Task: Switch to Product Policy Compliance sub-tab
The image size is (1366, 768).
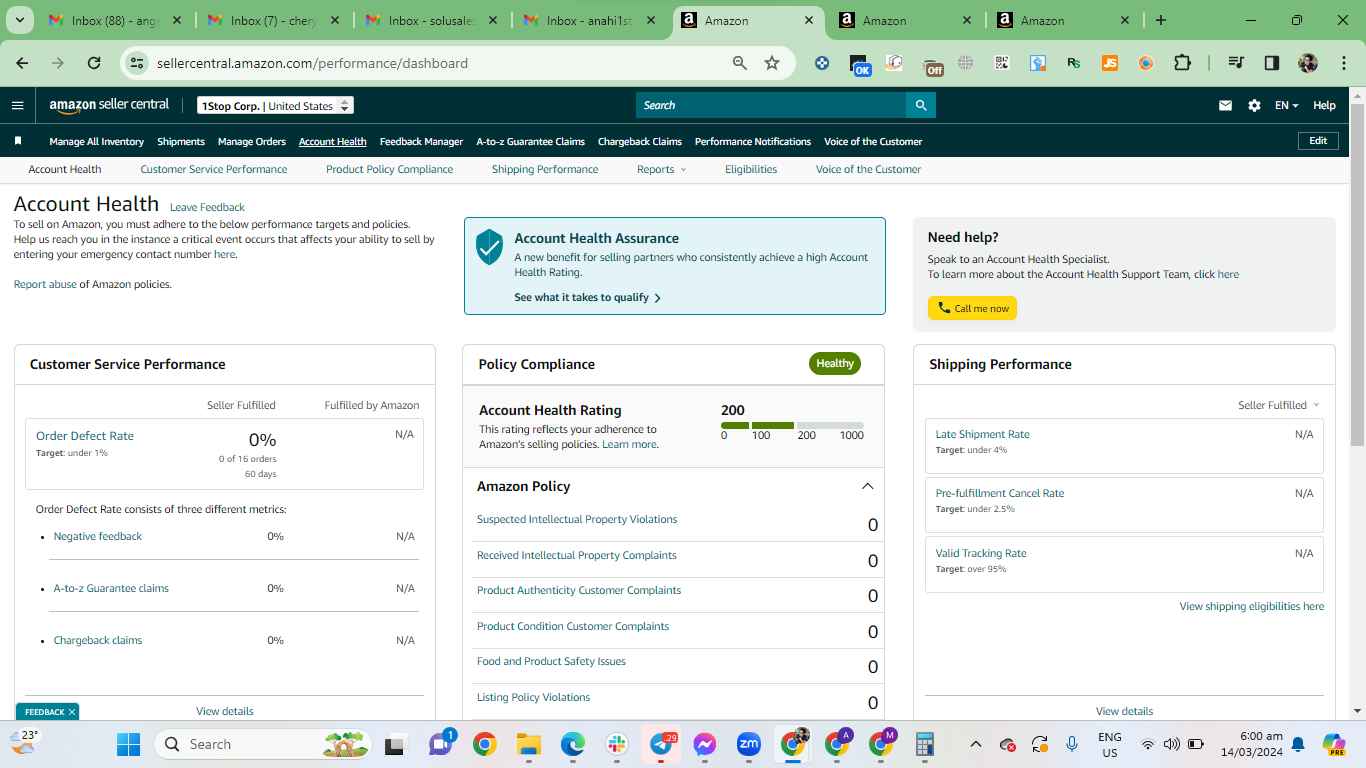Action: (389, 169)
